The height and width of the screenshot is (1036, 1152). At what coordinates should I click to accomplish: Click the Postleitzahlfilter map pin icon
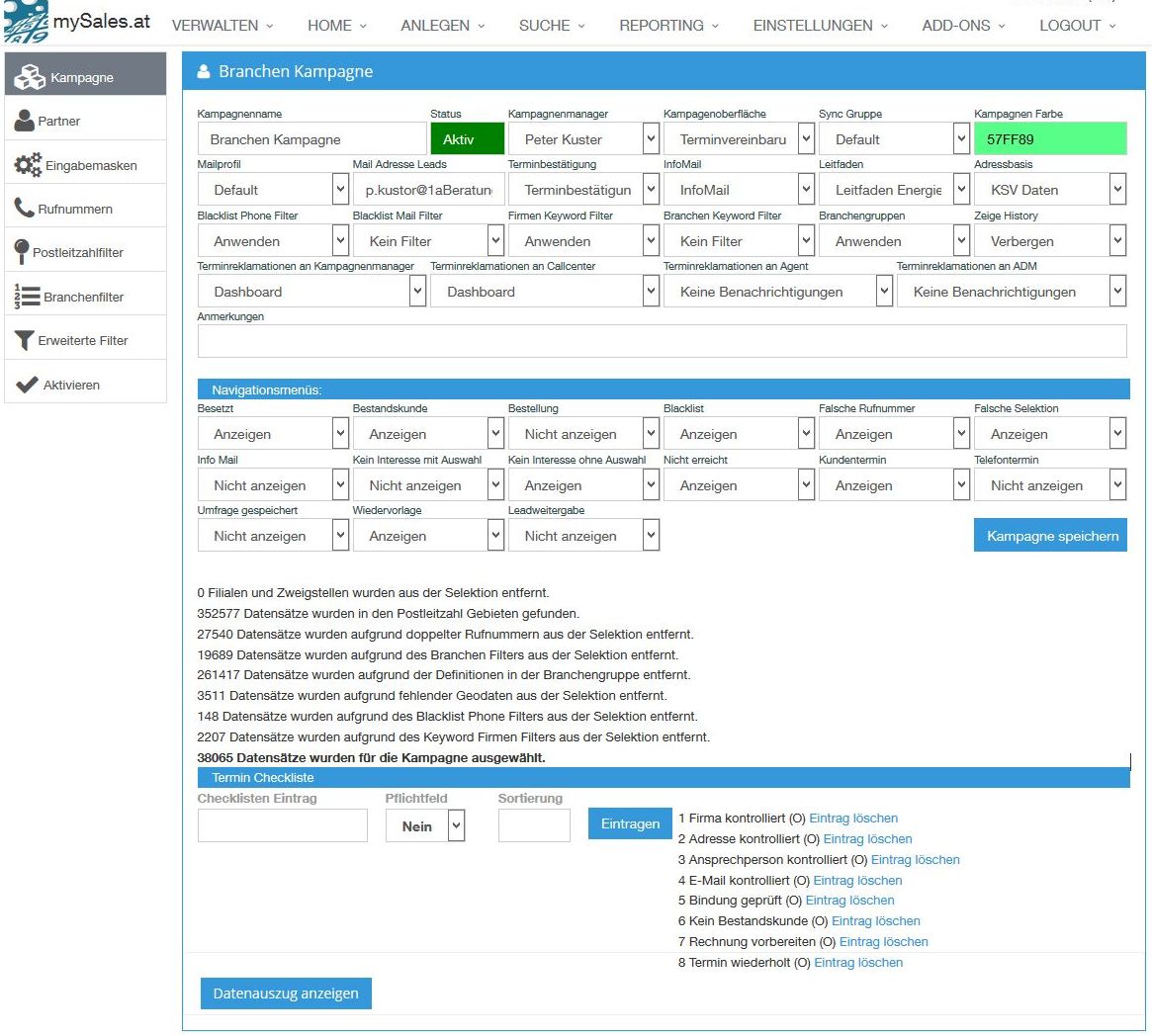[x=22, y=252]
